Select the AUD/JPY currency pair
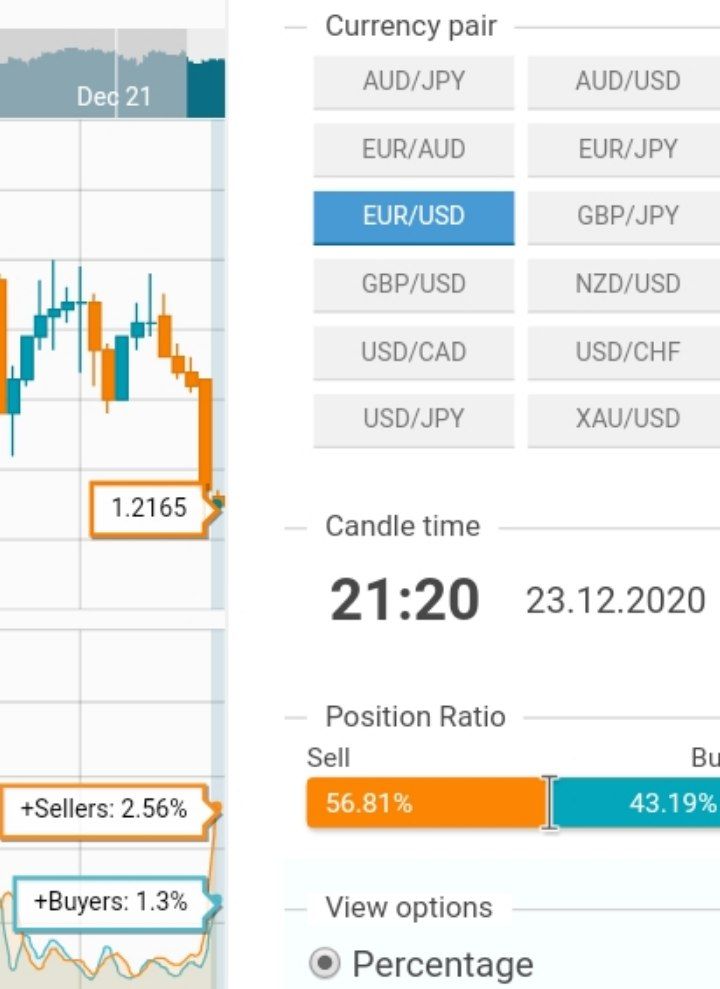The width and height of the screenshot is (720, 989). 414,81
